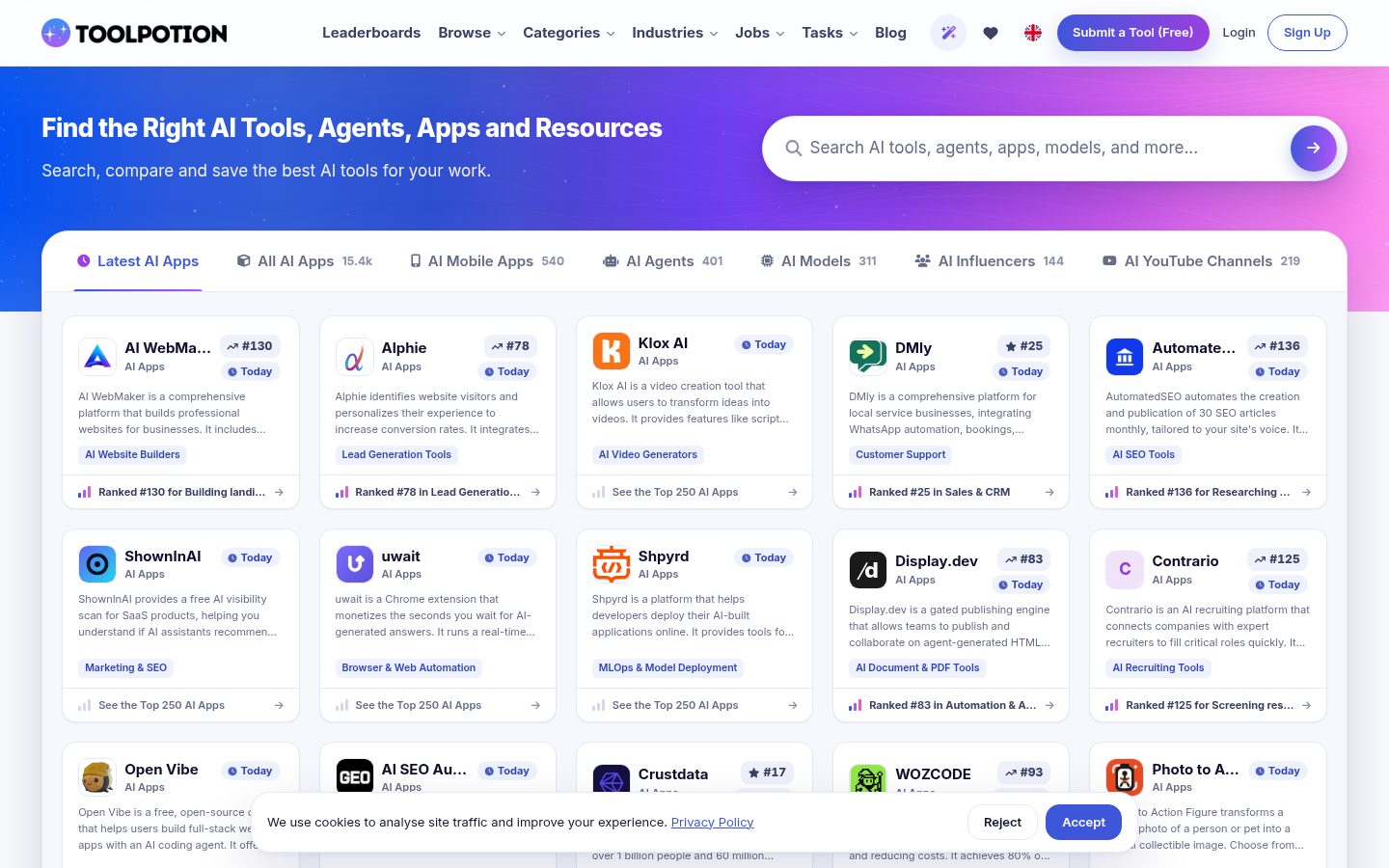Screen dimensions: 1389x868
Task: Open the Leaderboards menu item
Action: point(371,33)
